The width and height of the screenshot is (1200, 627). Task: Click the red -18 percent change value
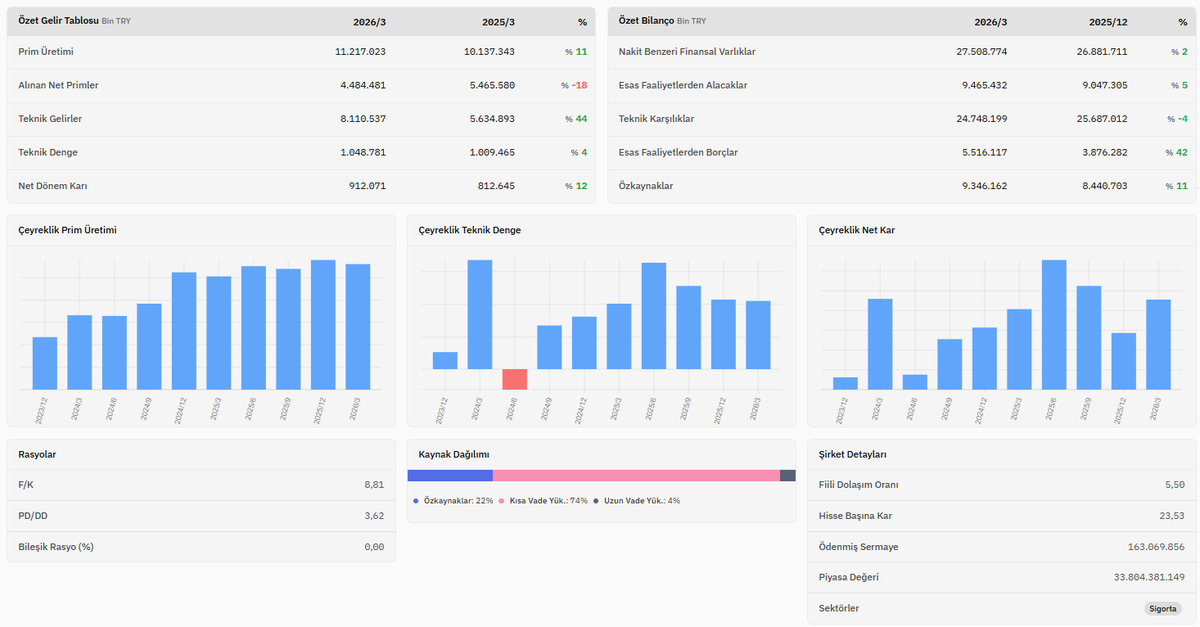pos(579,85)
